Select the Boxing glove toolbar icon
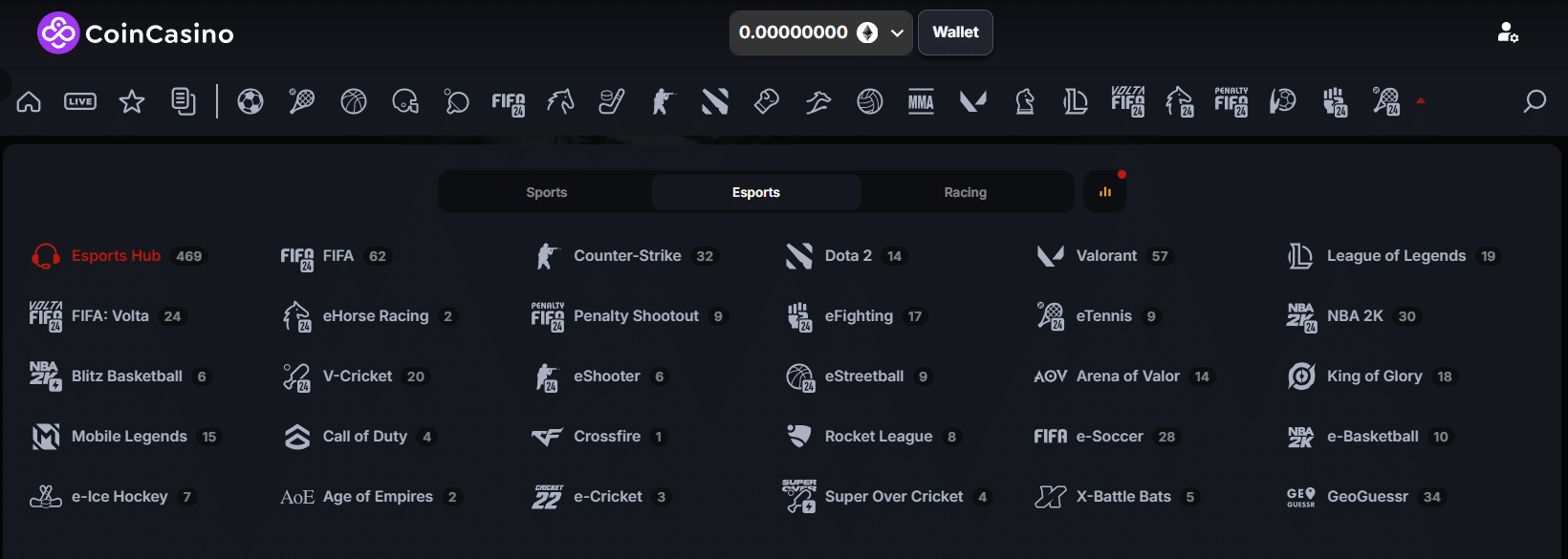Image resolution: width=1568 pixels, height=559 pixels. pos(767,101)
